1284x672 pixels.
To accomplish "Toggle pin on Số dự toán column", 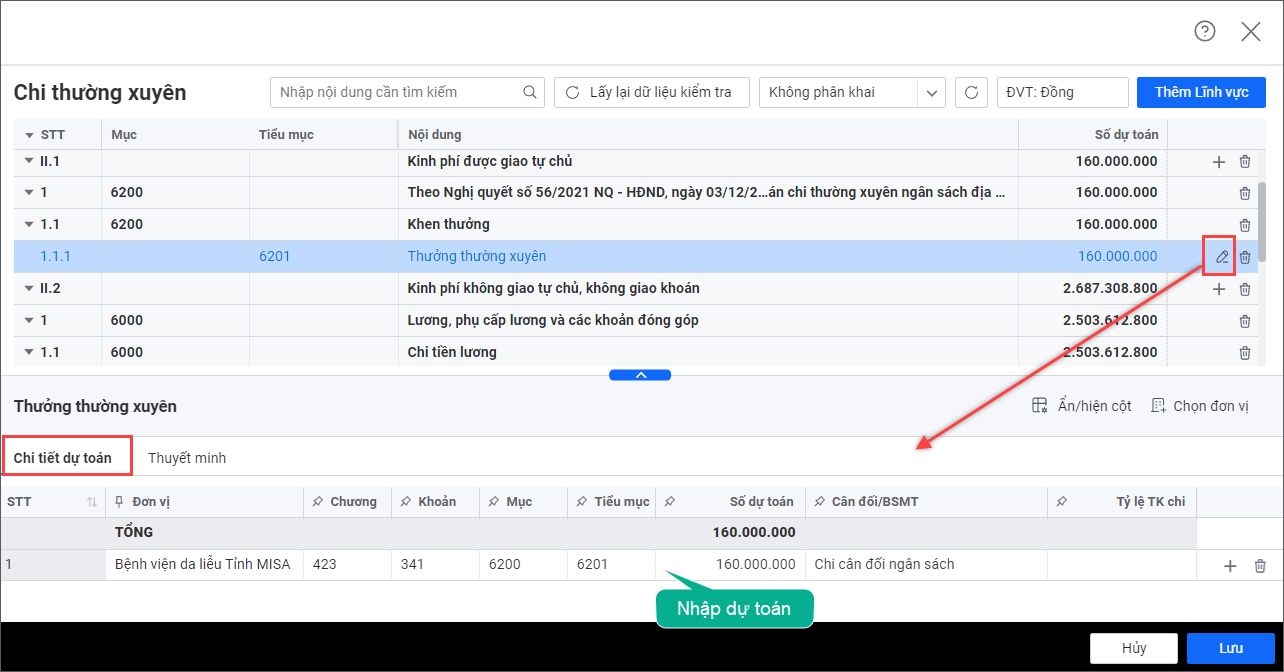I will [x=670, y=502].
